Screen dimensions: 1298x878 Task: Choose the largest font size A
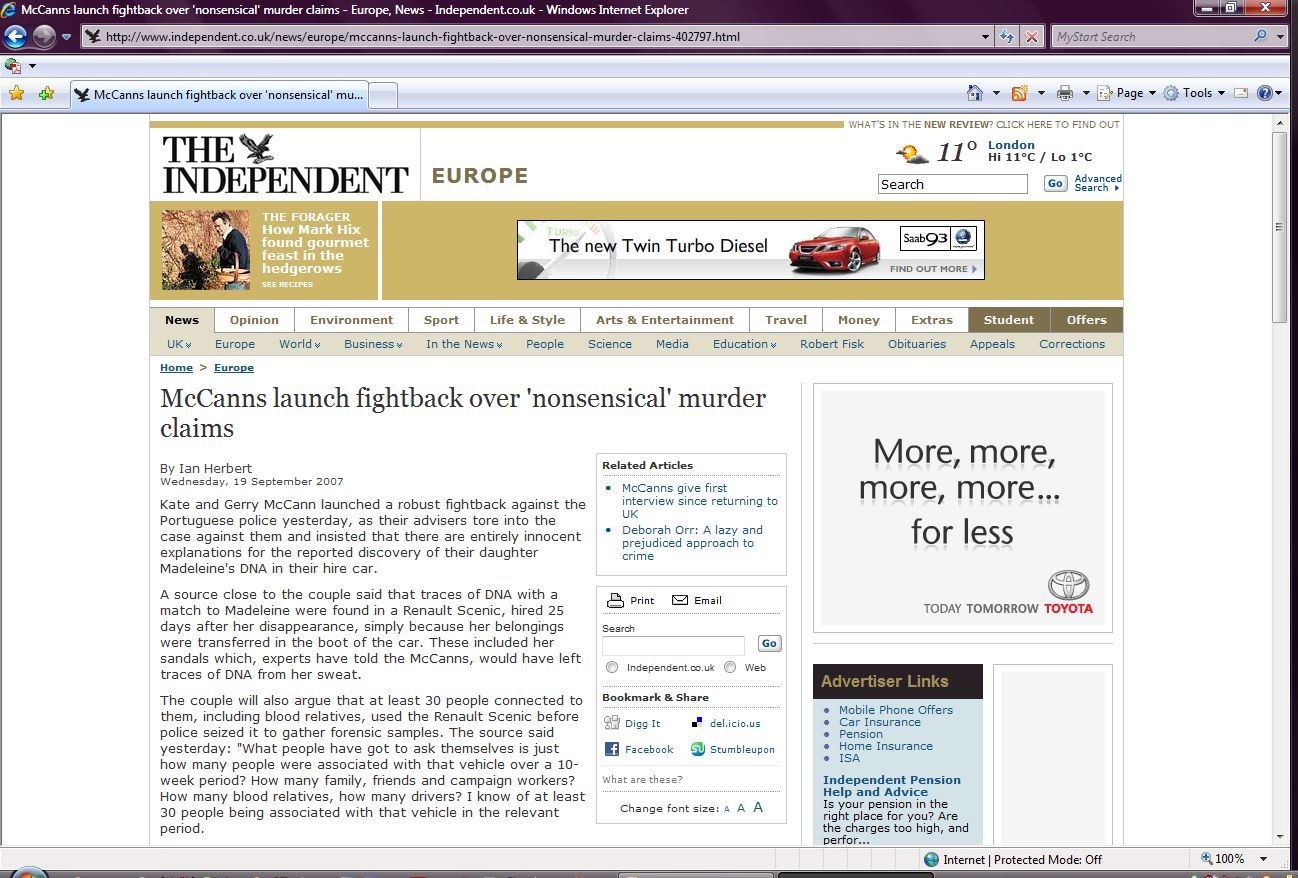[758, 807]
